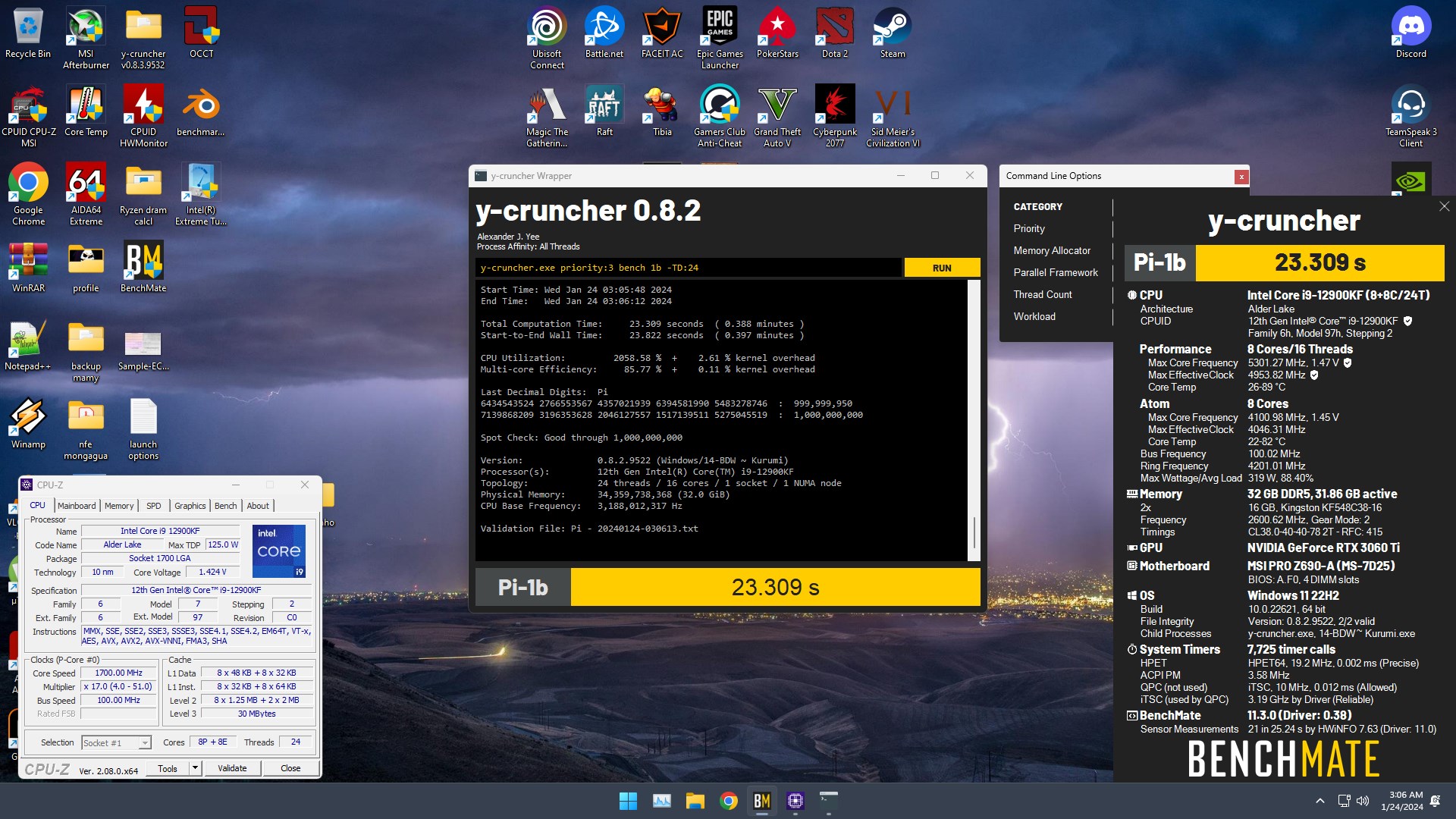Show hidden system tray icons
1456x819 pixels.
click(x=1320, y=801)
